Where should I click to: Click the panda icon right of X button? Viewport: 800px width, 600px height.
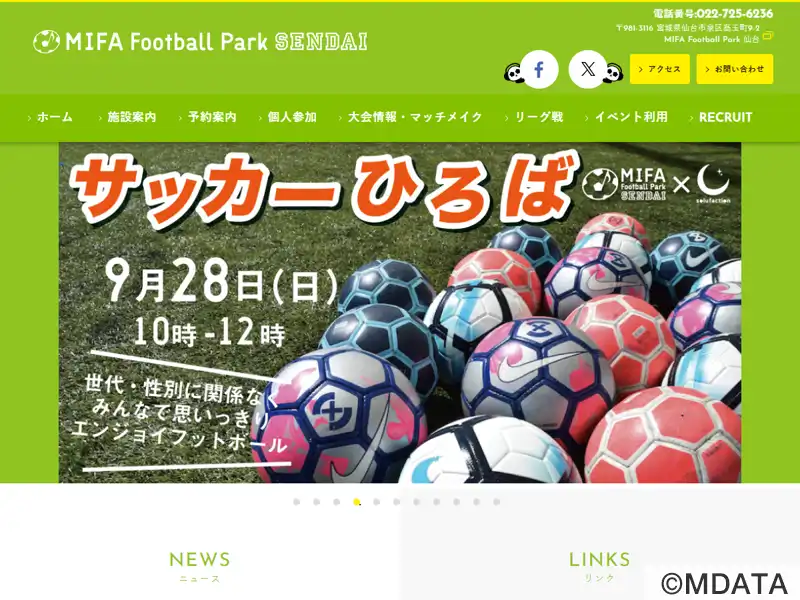click(613, 73)
